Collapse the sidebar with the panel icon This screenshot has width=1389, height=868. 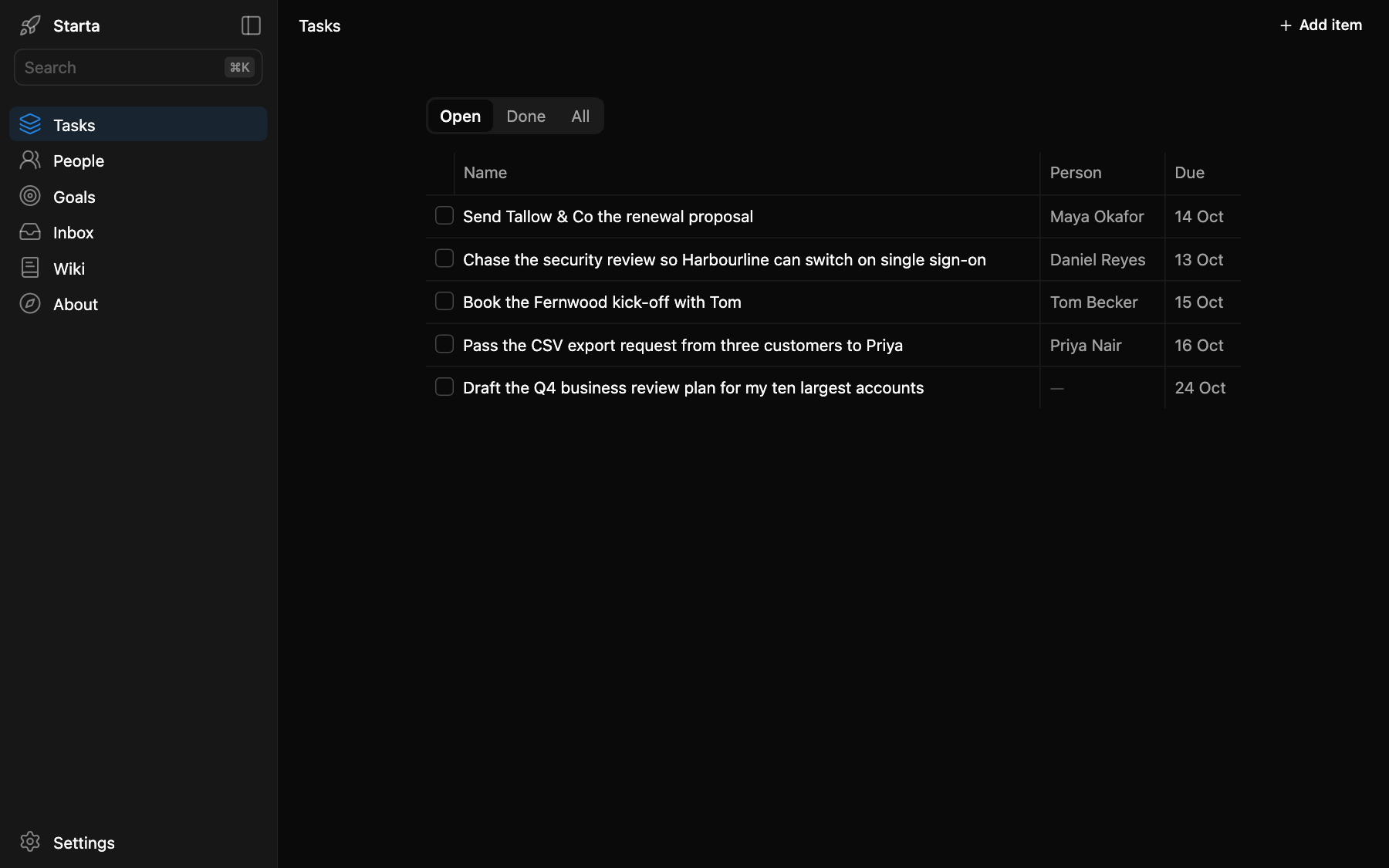click(x=251, y=25)
